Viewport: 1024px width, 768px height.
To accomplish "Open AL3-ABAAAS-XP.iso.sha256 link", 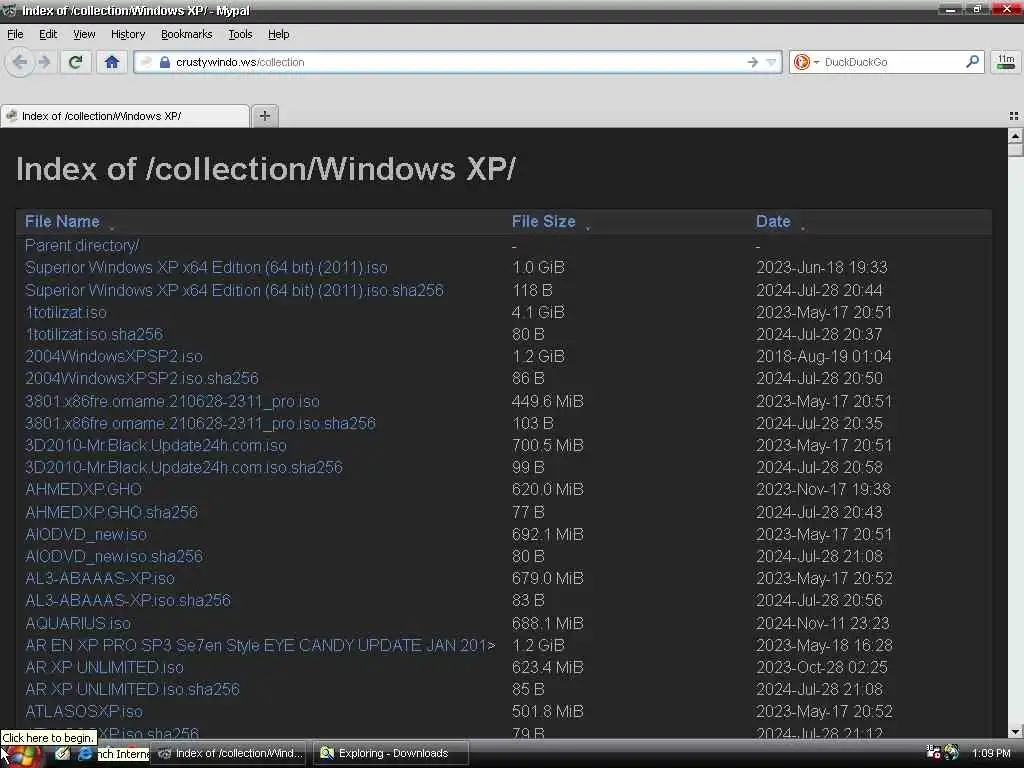I will (127, 600).
